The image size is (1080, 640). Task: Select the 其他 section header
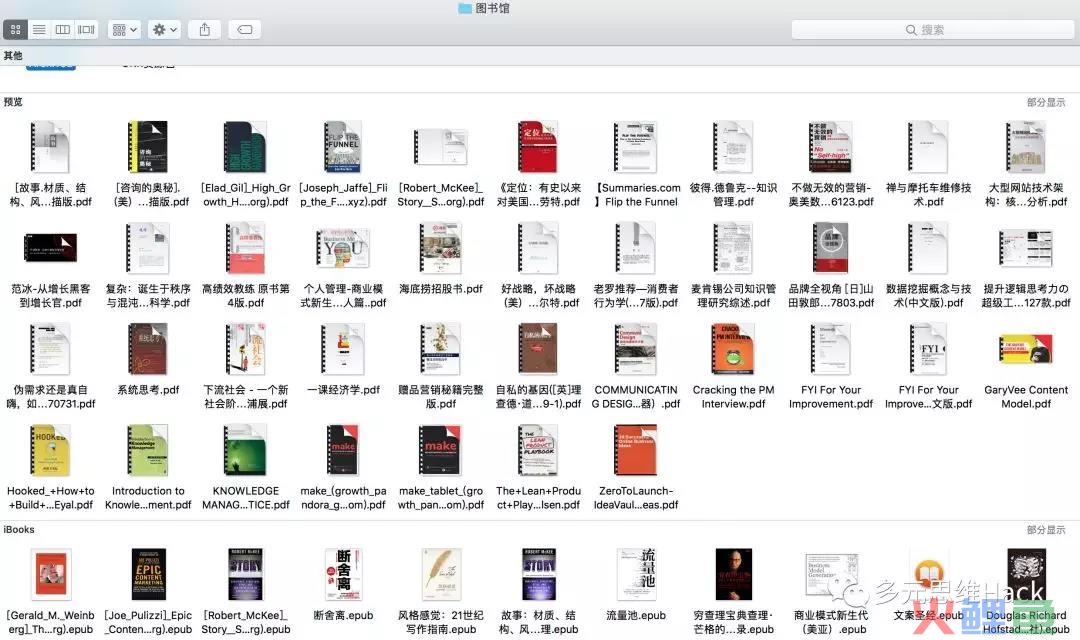click(x=13, y=56)
